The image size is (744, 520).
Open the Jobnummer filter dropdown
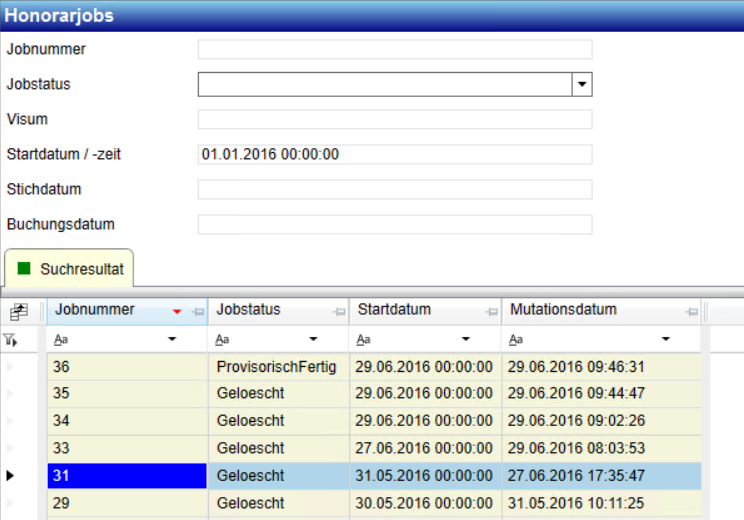click(172, 339)
